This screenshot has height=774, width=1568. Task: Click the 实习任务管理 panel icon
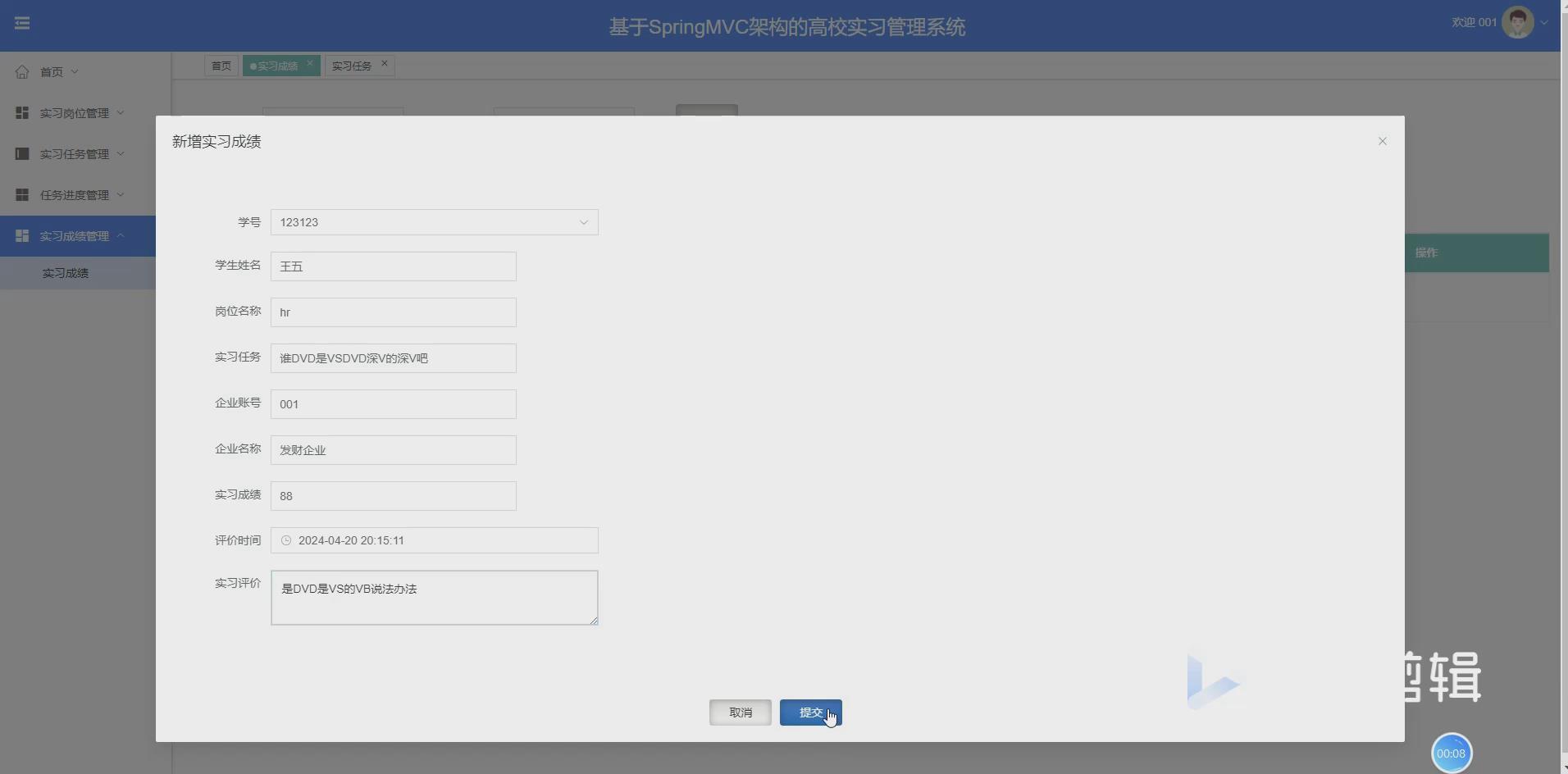tap(21, 154)
